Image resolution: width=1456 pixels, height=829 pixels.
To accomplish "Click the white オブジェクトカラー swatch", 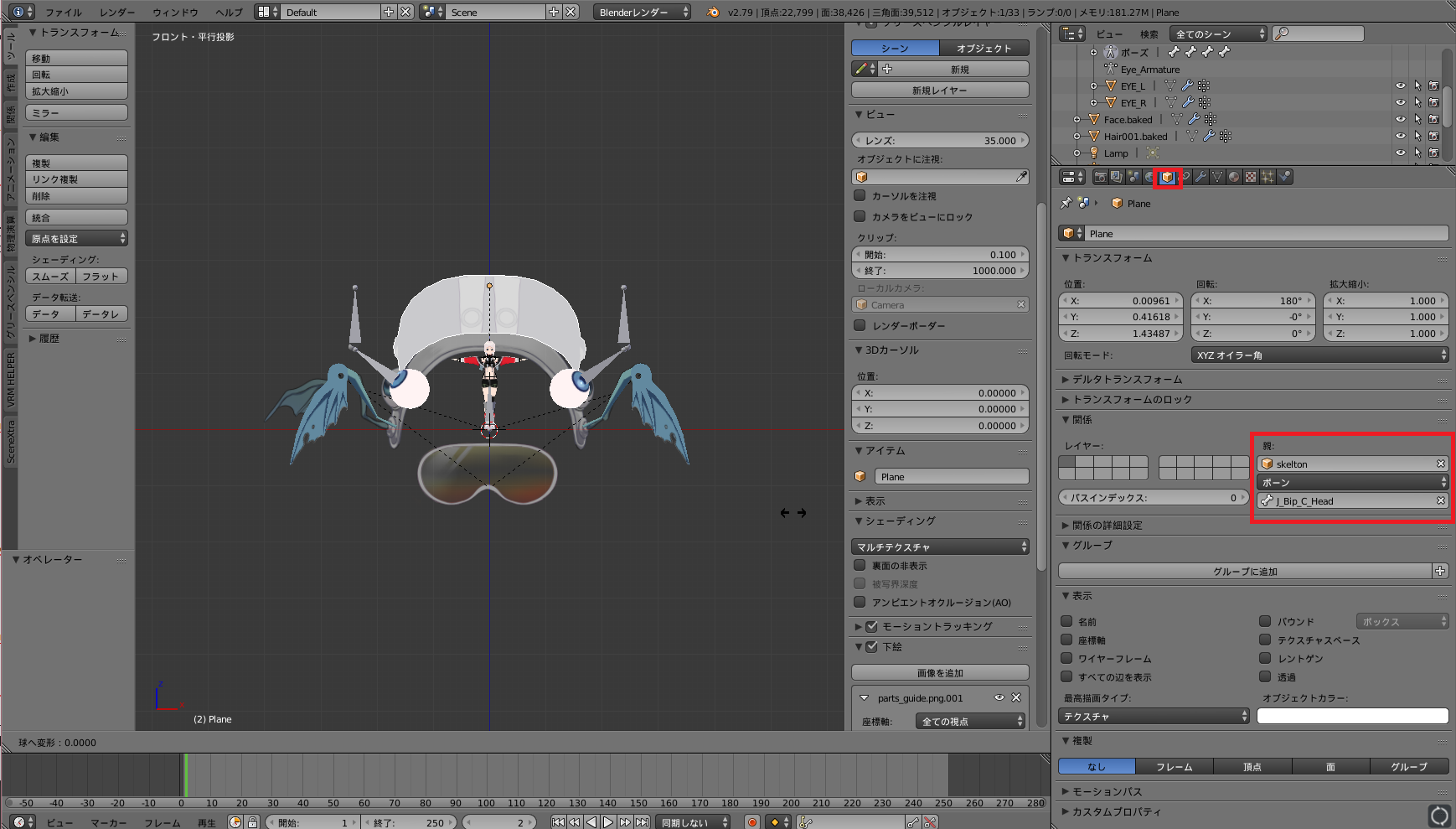I will pyautogui.click(x=1352, y=716).
